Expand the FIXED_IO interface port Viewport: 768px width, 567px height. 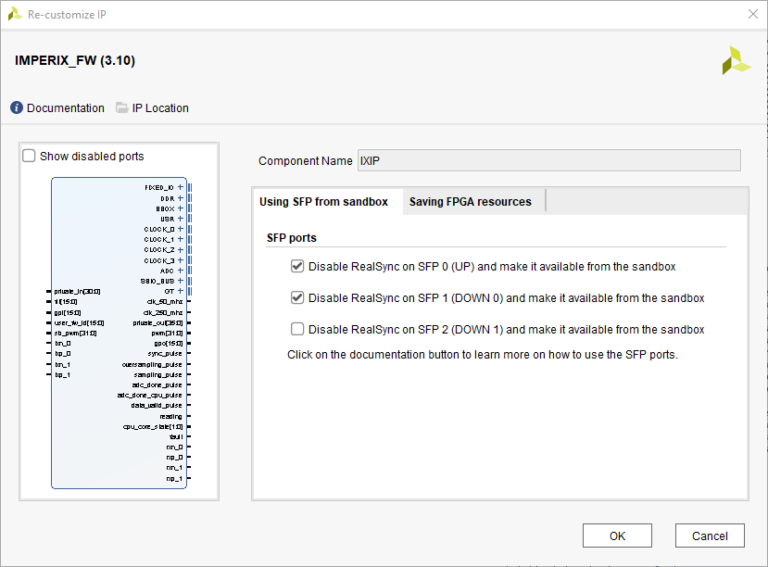(x=180, y=187)
